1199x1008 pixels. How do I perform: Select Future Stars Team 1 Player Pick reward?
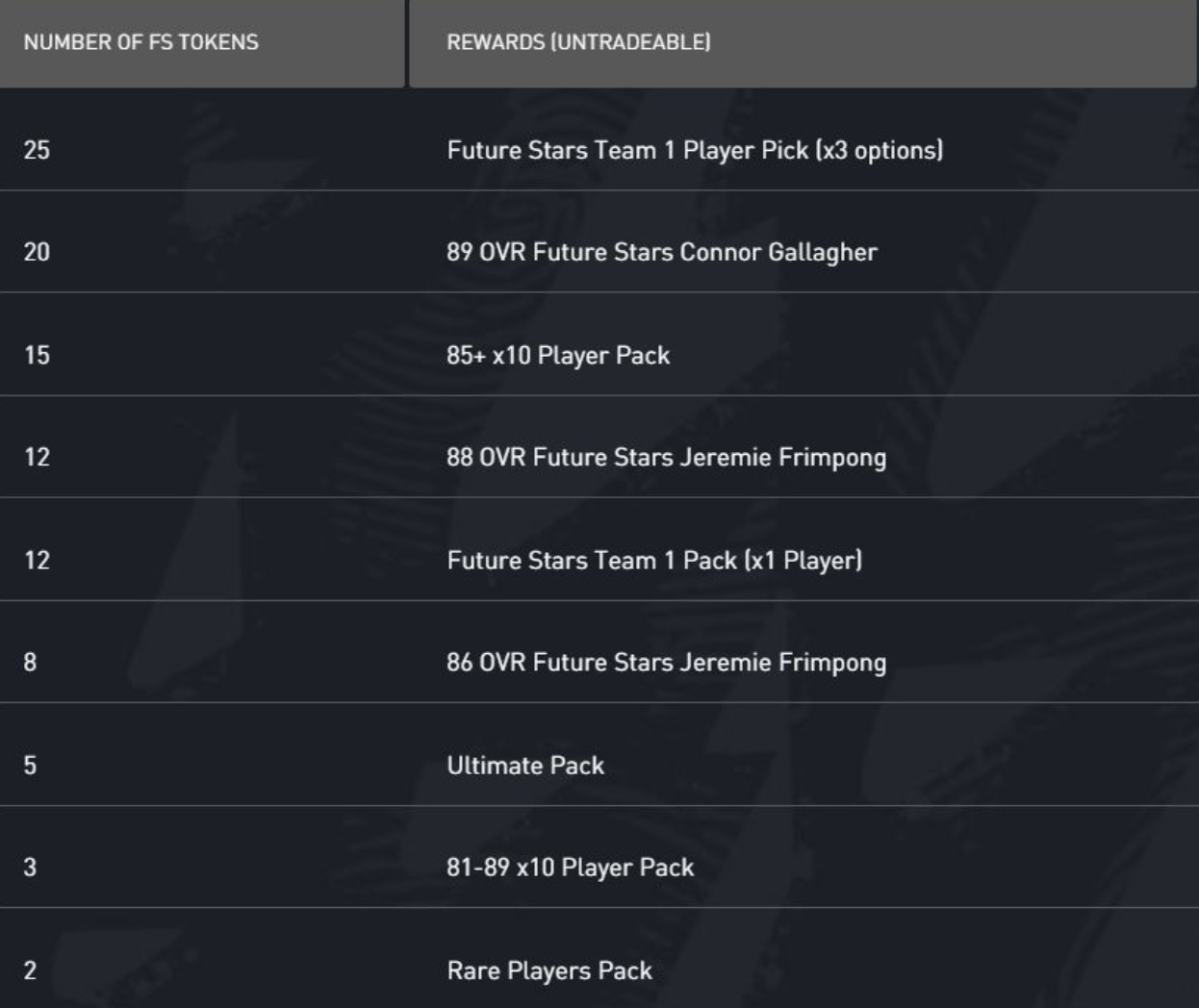tap(695, 150)
